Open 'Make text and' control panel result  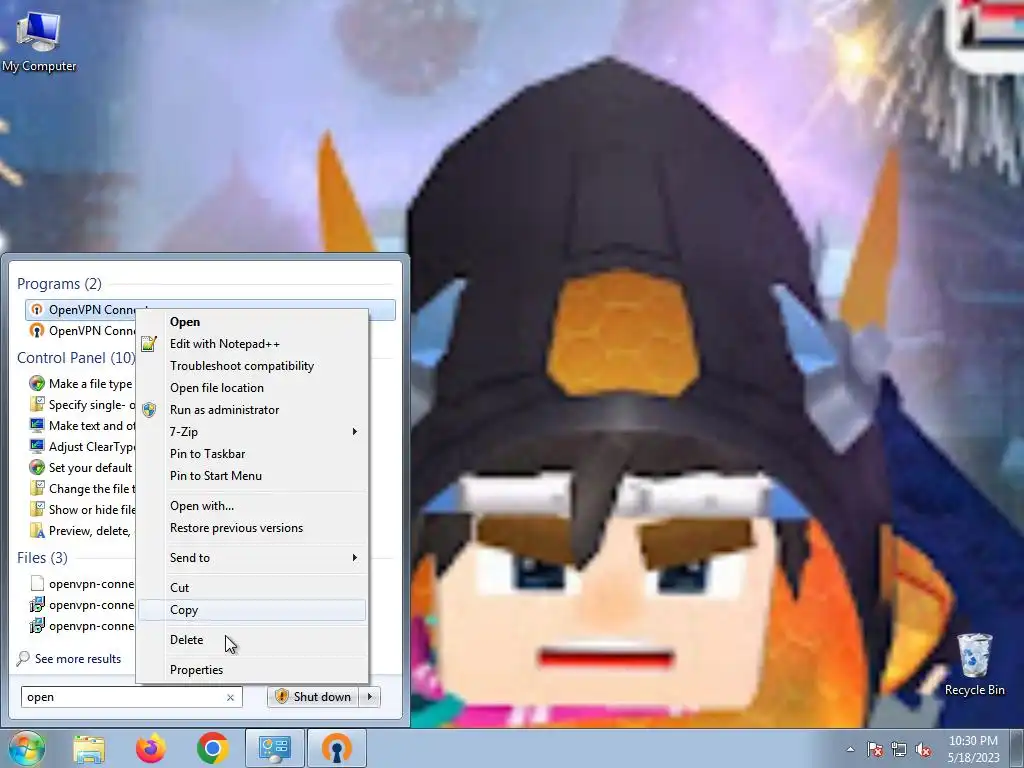[x=82, y=426]
